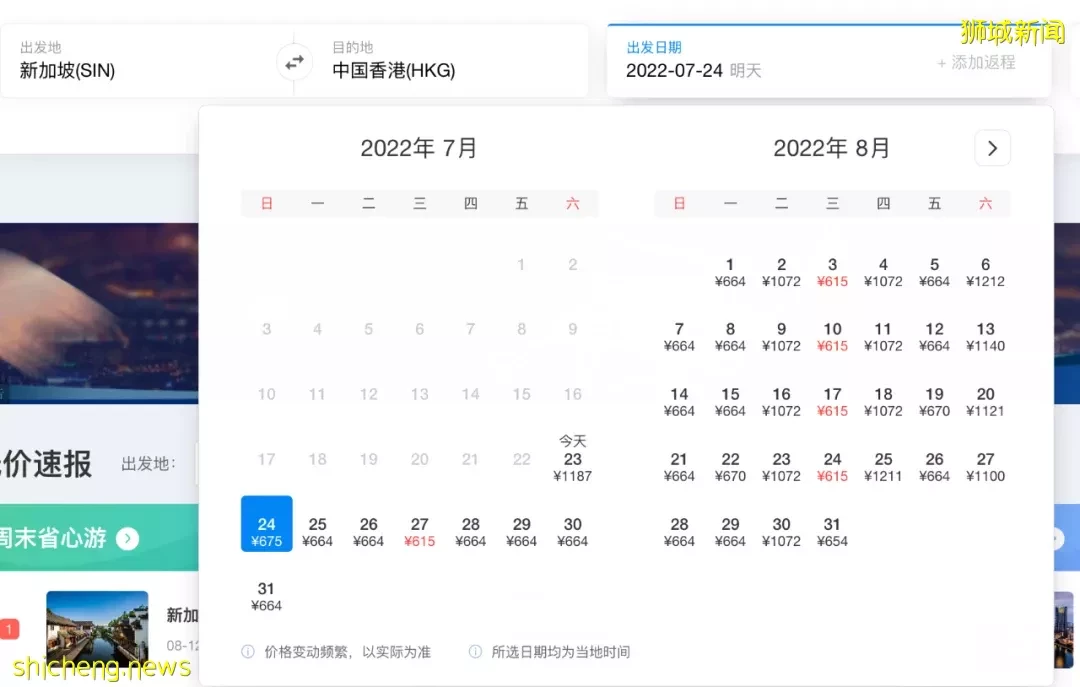Viewport: 1080px width, 687px height.
Task: Select August 14 priced ¥664
Action: [679, 402]
